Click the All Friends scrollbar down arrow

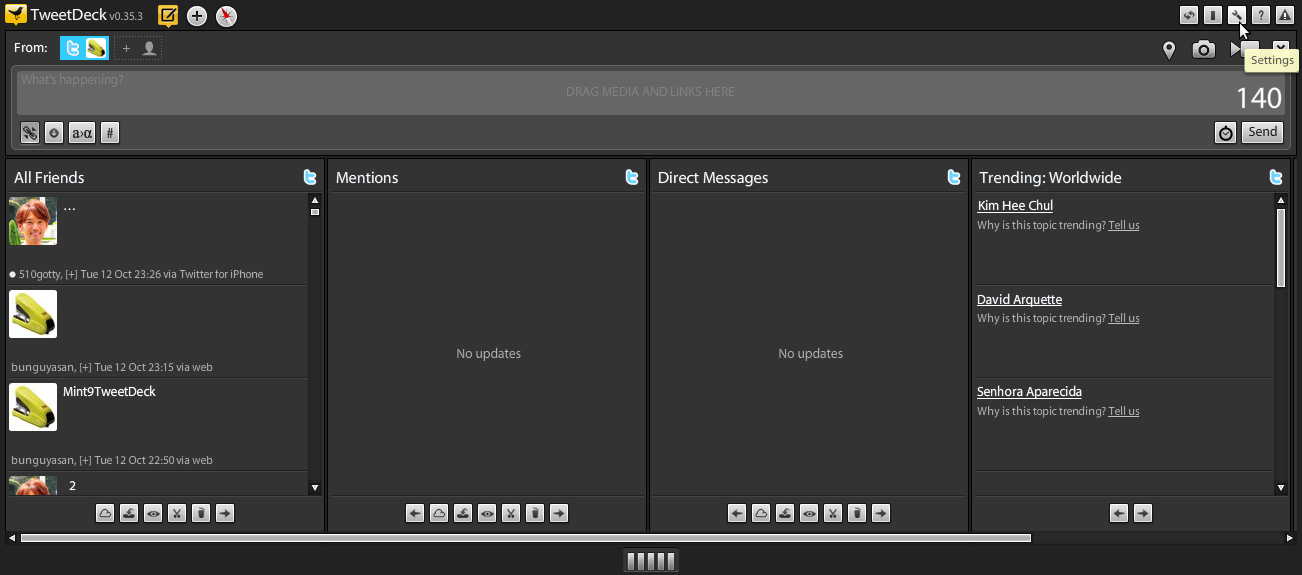click(315, 488)
